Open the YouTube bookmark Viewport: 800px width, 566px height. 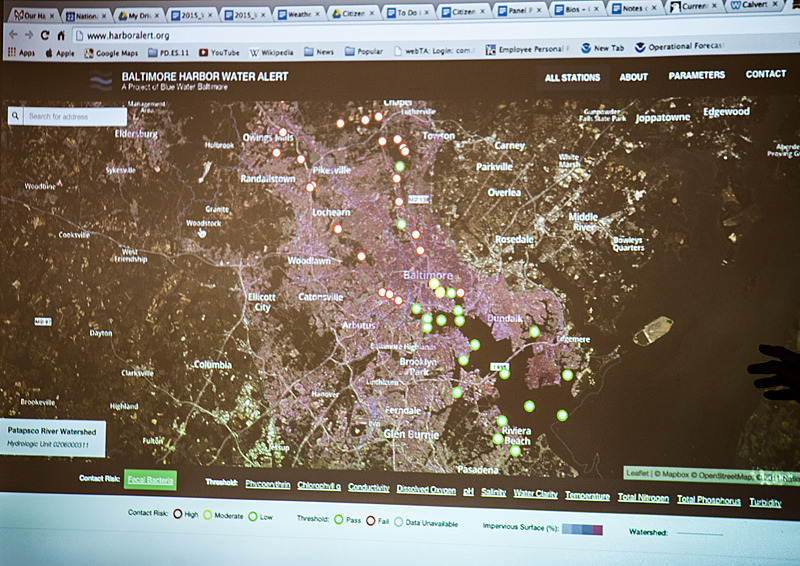[x=217, y=52]
